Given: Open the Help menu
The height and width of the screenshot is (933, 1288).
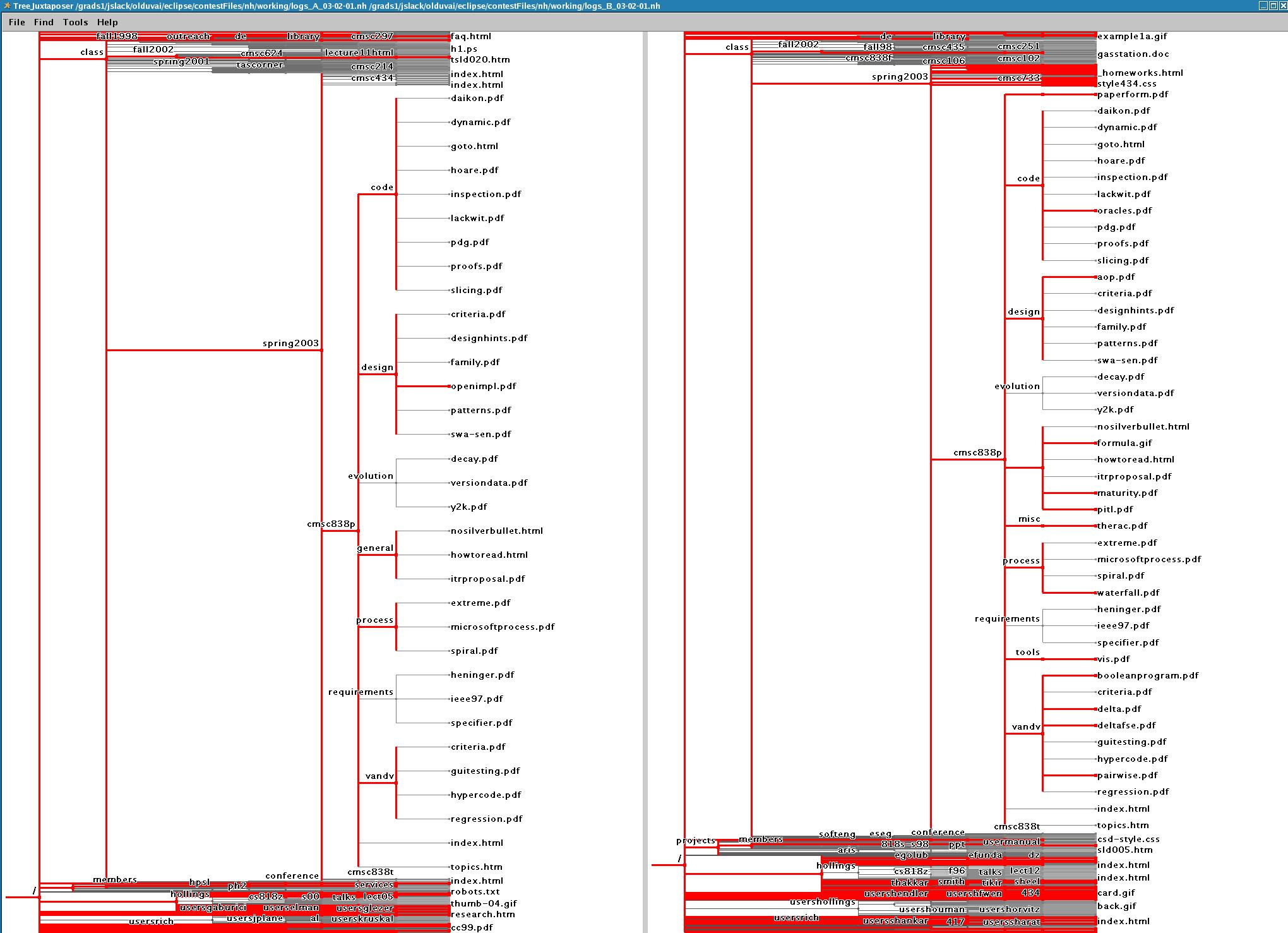Looking at the screenshot, I should [107, 22].
